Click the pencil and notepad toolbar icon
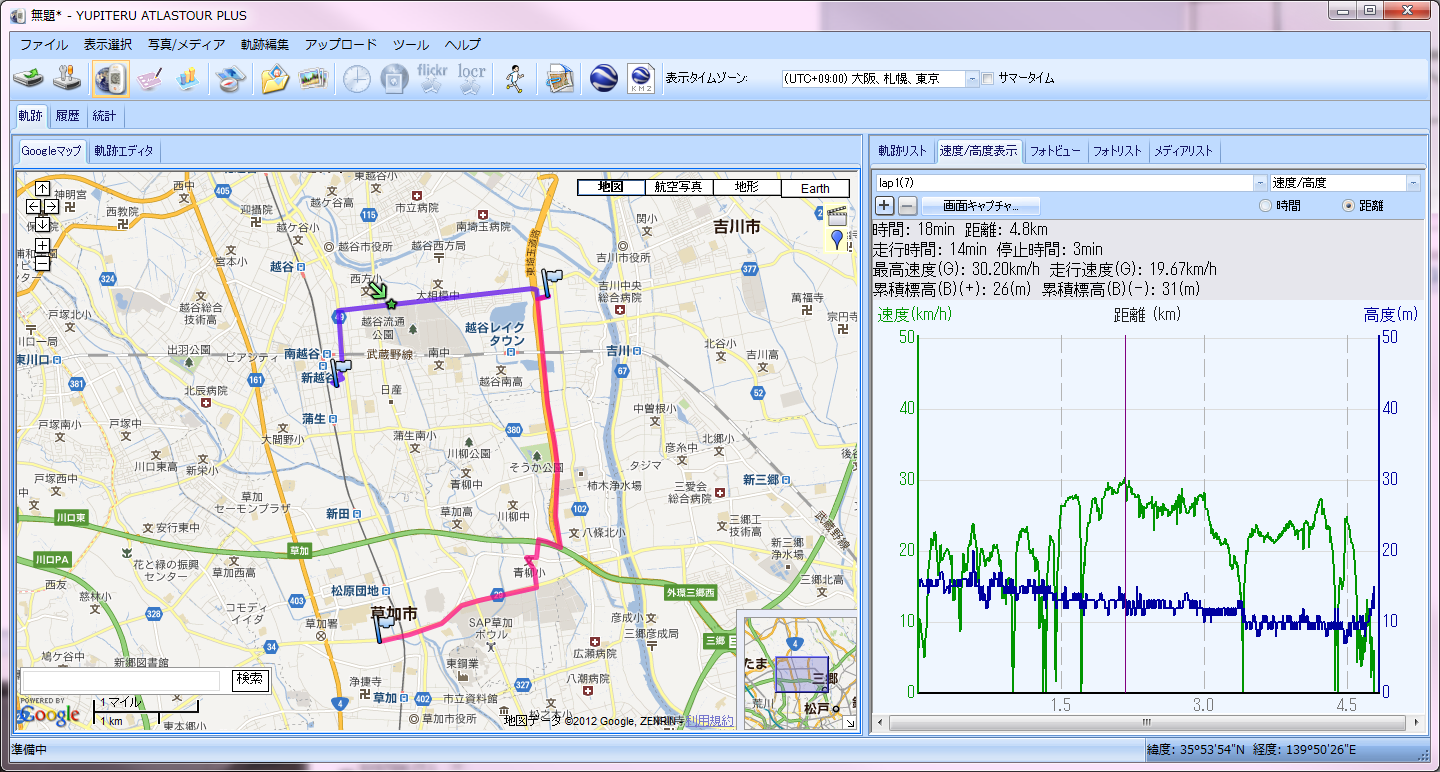 point(150,78)
